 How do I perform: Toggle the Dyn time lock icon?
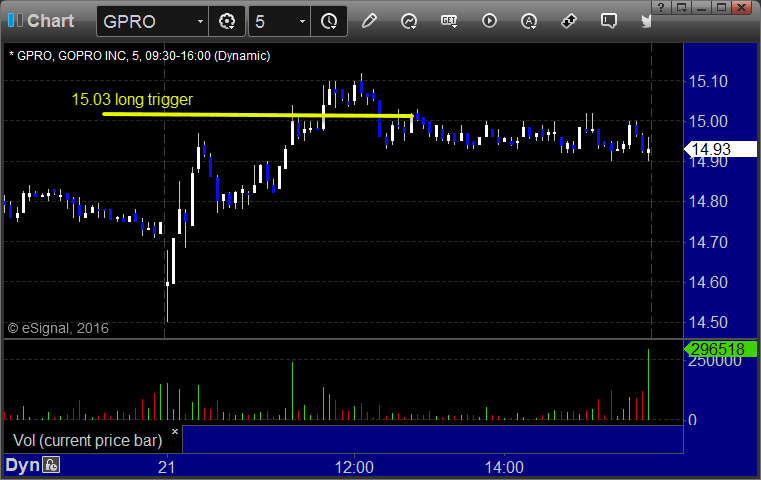click(51, 465)
